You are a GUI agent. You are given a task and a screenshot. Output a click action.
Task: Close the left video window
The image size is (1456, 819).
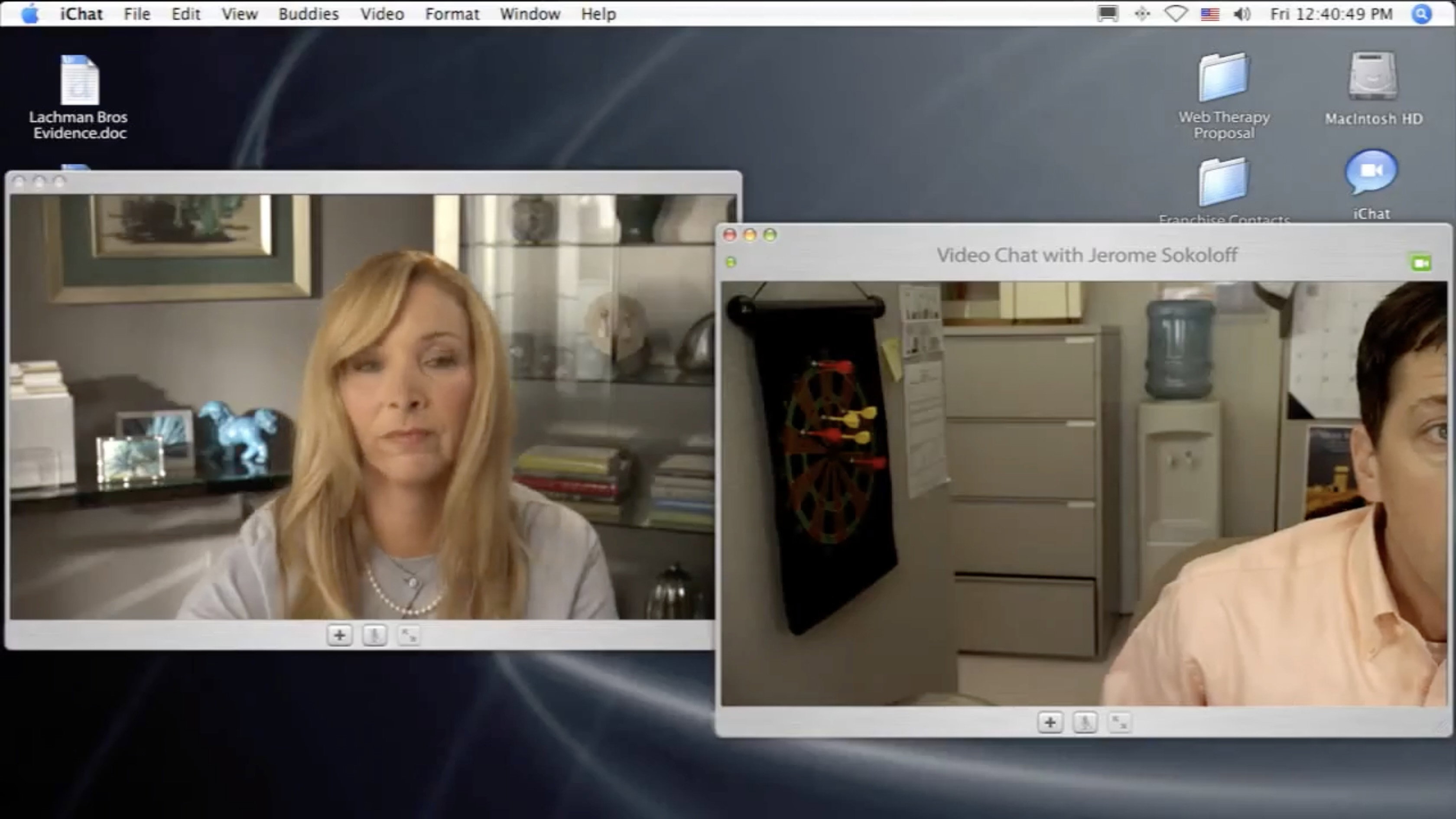click(x=19, y=182)
